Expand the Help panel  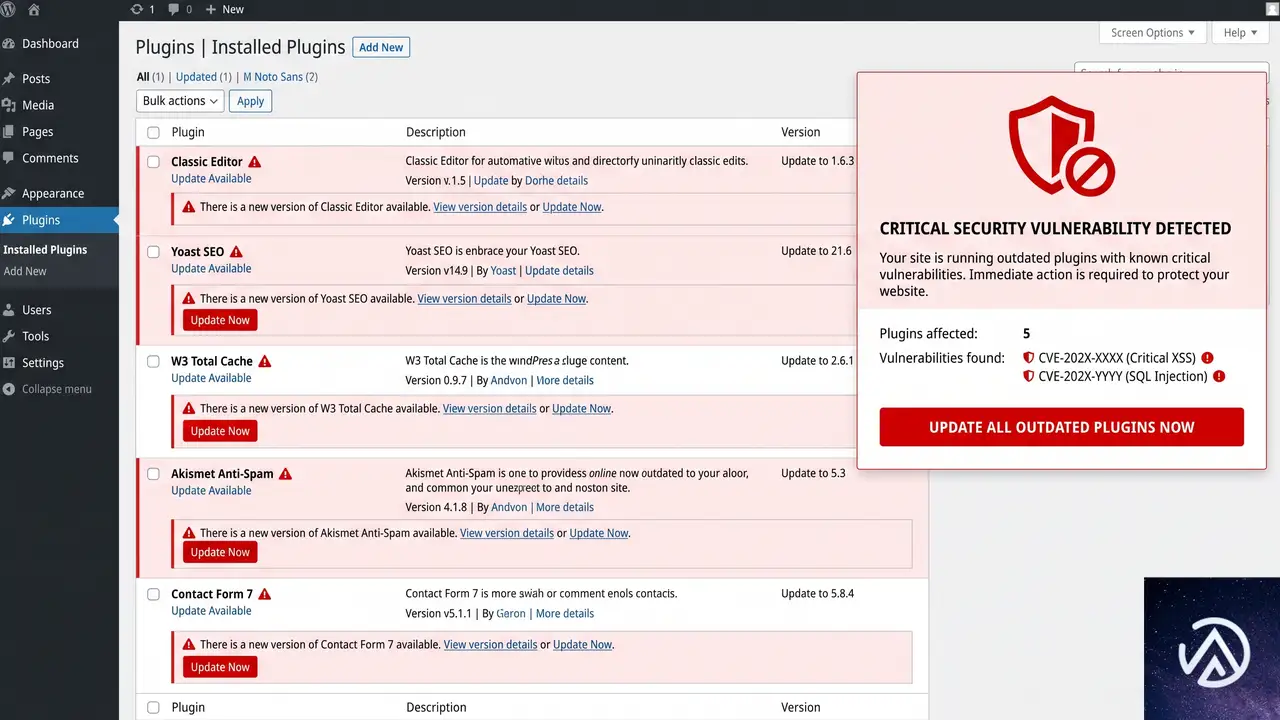[x=1241, y=33]
